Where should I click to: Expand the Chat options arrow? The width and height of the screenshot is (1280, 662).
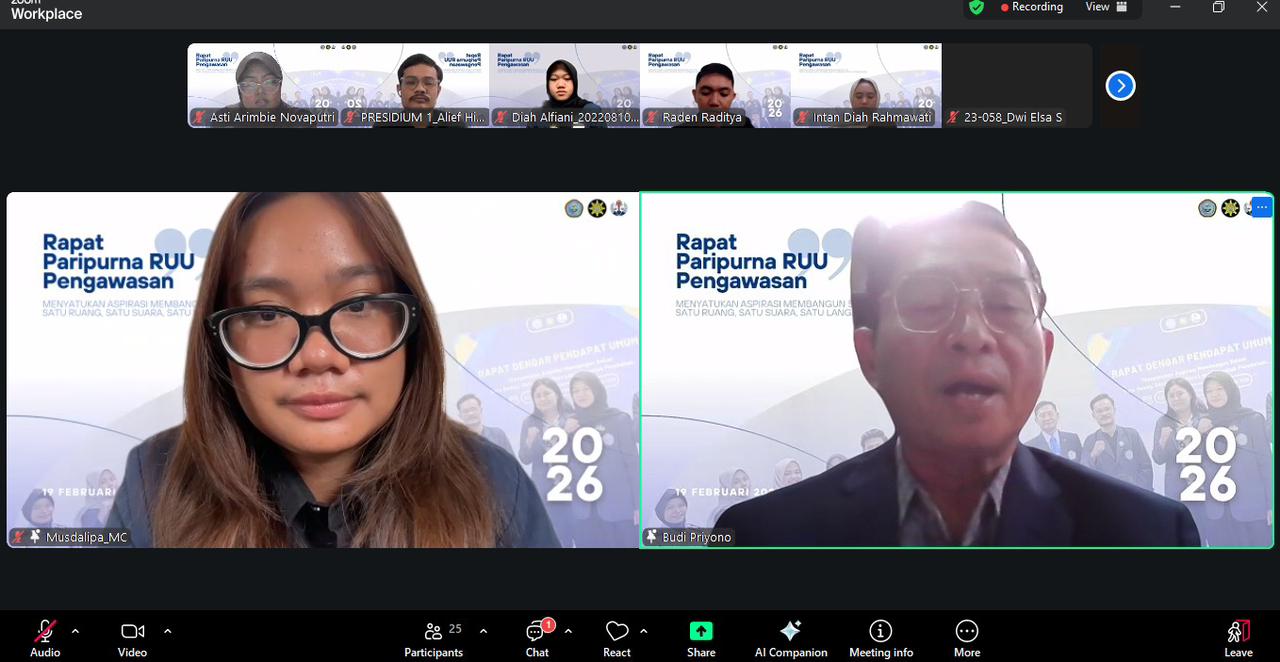point(568,631)
